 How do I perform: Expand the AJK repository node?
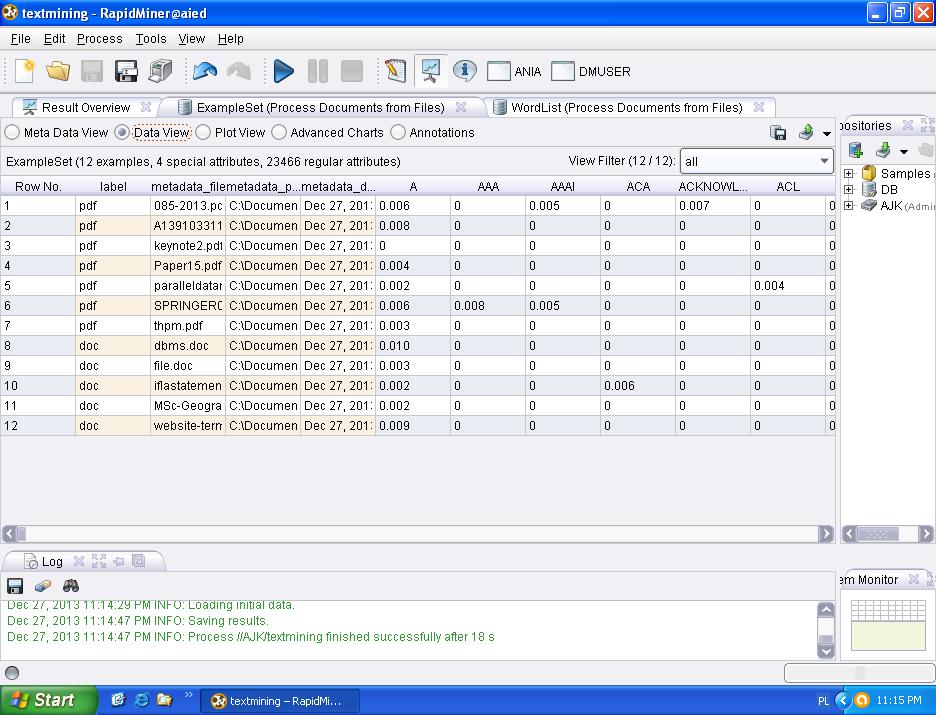848,206
